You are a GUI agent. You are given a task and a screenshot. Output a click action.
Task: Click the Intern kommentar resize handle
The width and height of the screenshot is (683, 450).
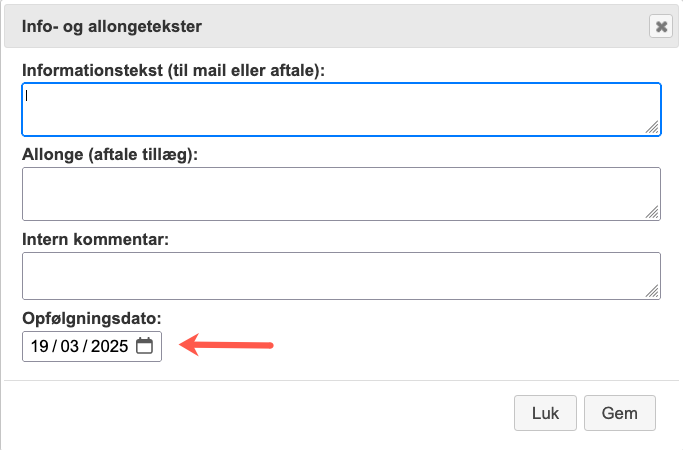pos(652,291)
